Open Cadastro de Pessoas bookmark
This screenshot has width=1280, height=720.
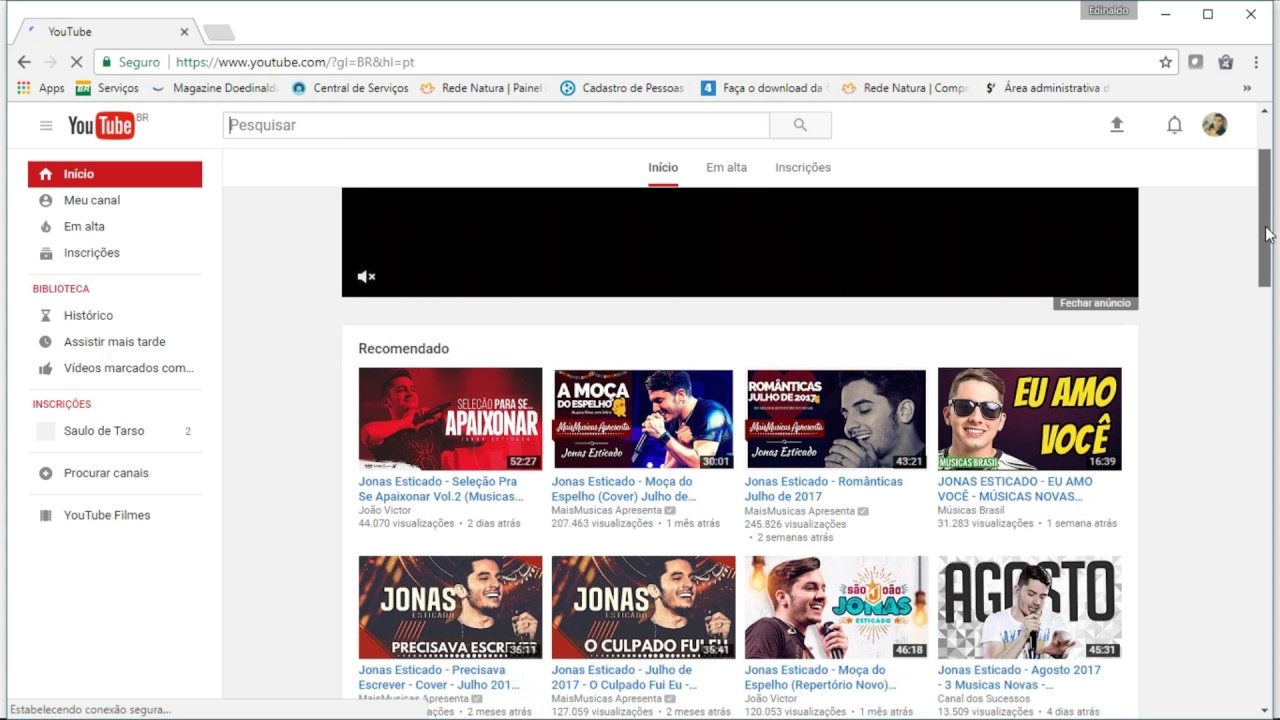tap(622, 88)
